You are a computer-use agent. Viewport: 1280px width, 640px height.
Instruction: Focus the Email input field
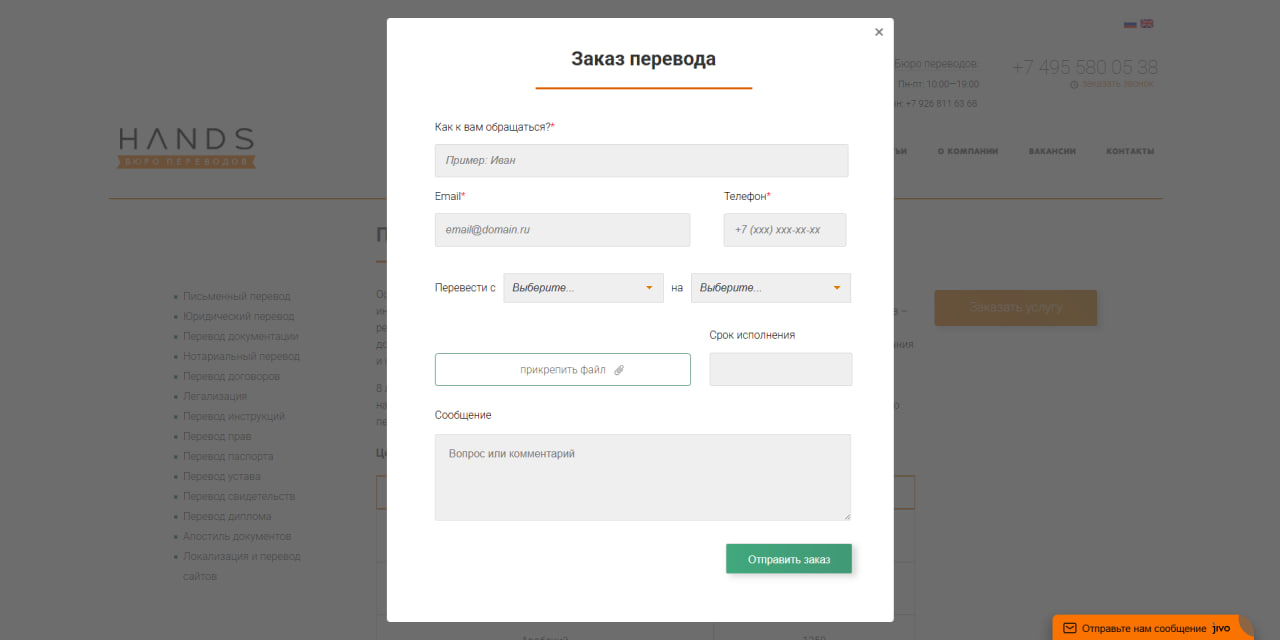(562, 230)
